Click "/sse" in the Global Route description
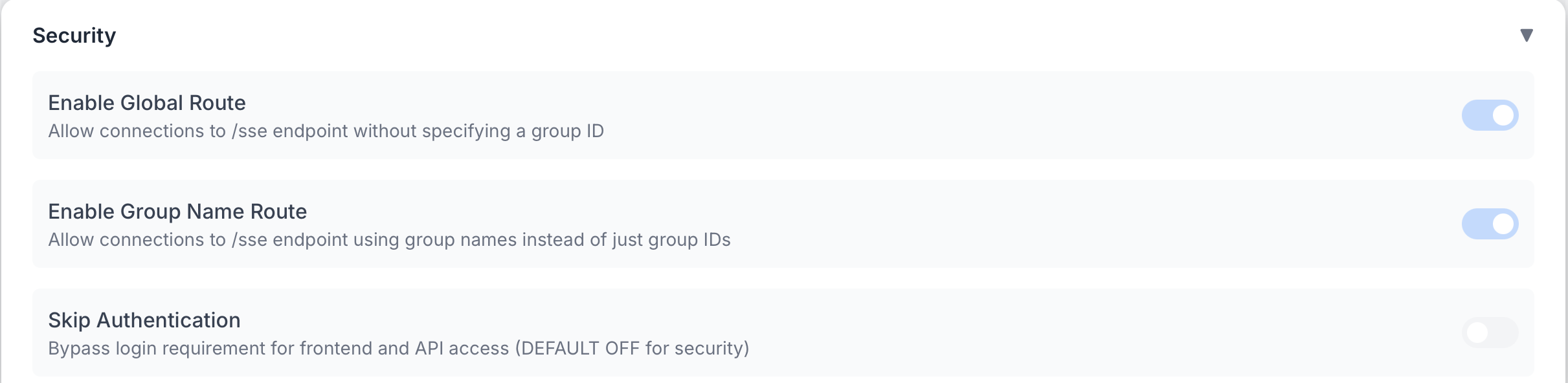The height and width of the screenshot is (383, 1568). 249,131
